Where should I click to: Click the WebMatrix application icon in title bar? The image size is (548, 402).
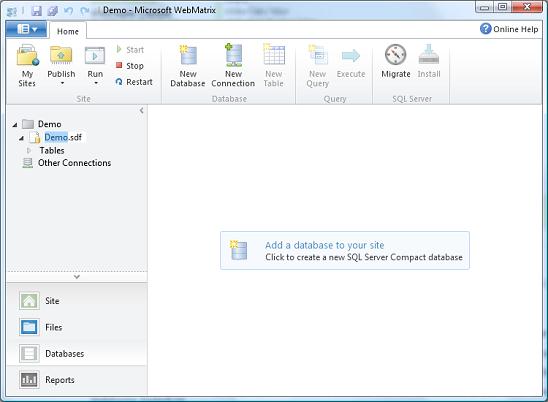[x=12, y=11]
